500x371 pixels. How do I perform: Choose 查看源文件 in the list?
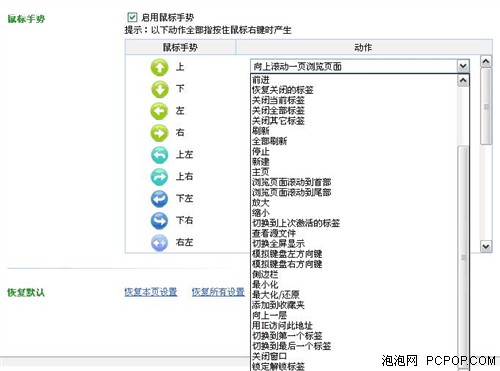(274, 233)
